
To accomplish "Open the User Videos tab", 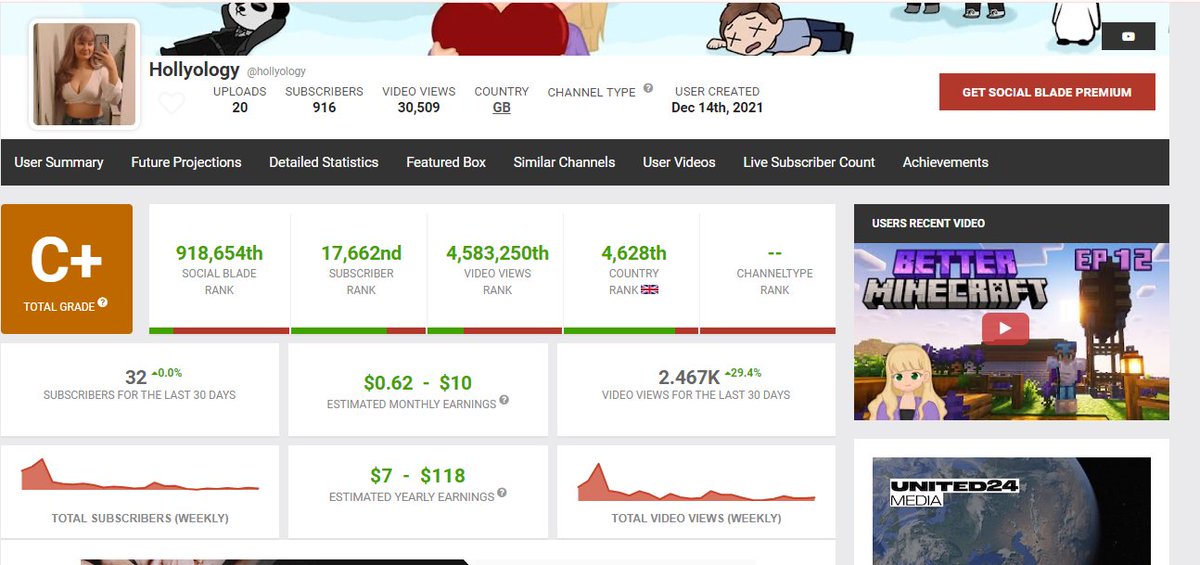I will (679, 162).
